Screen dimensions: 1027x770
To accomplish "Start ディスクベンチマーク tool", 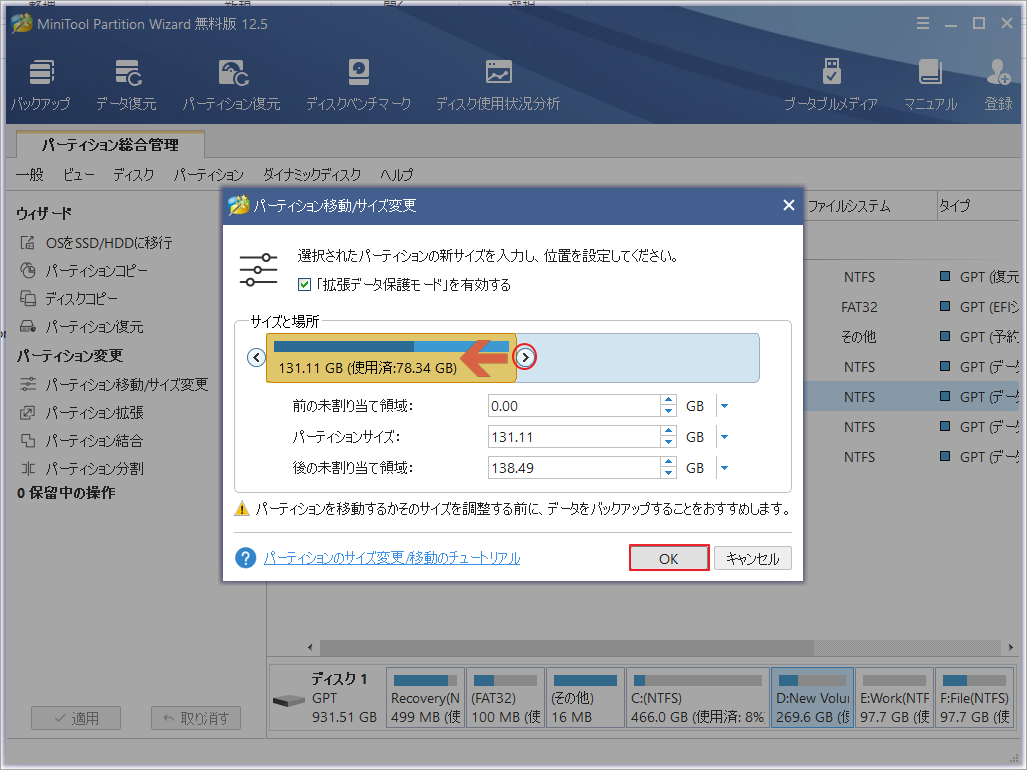I will [358, 85].
